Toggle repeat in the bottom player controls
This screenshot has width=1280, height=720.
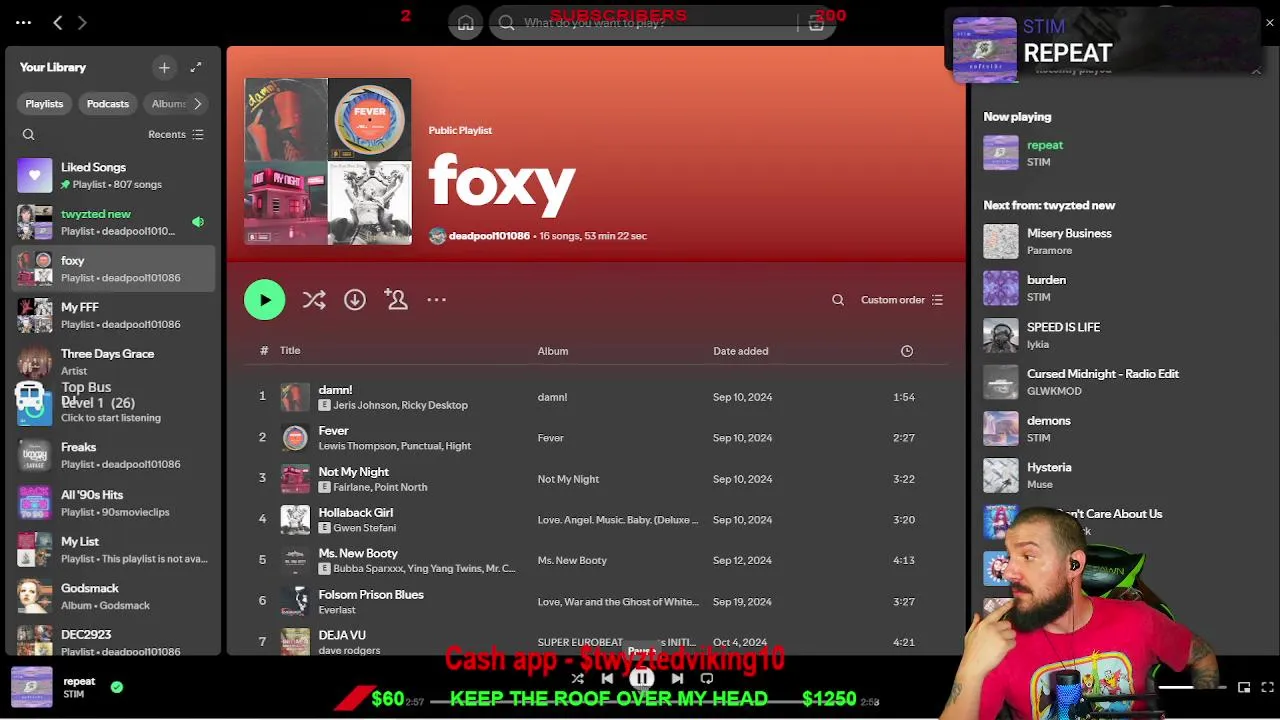[707, 679]
